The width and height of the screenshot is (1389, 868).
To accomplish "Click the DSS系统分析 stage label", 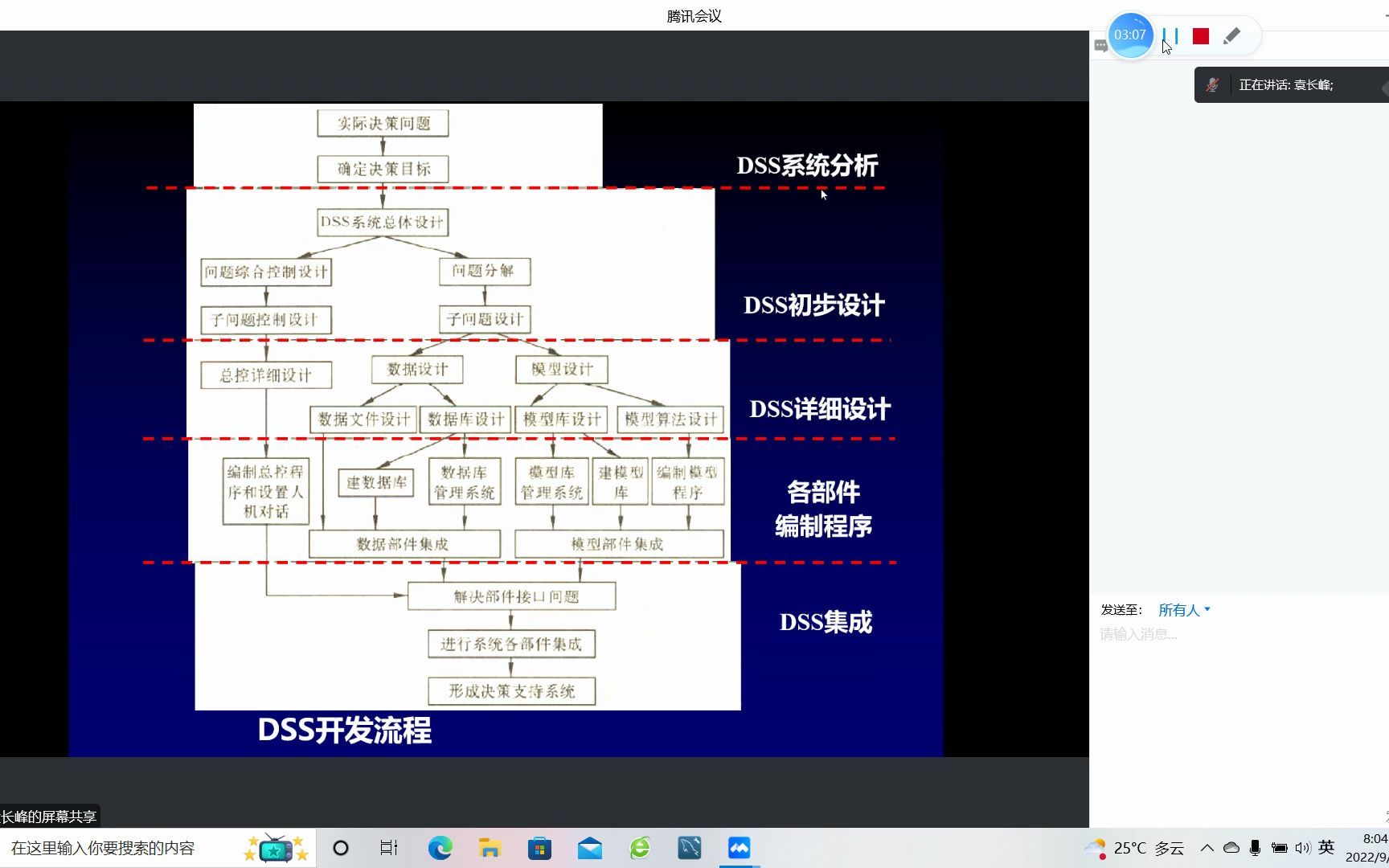I will pyautogui.click(x=807, y=166).
